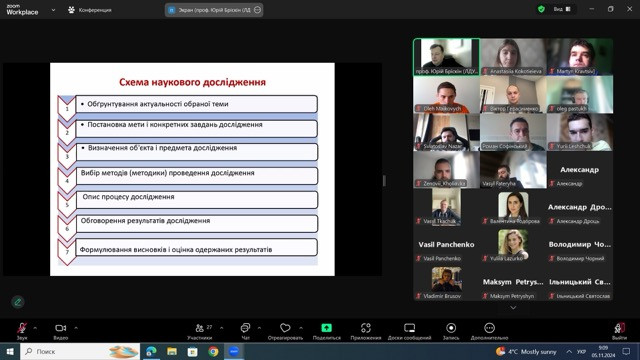
Task: Start screen sharing with green Поделиться button
Action: 327,331
